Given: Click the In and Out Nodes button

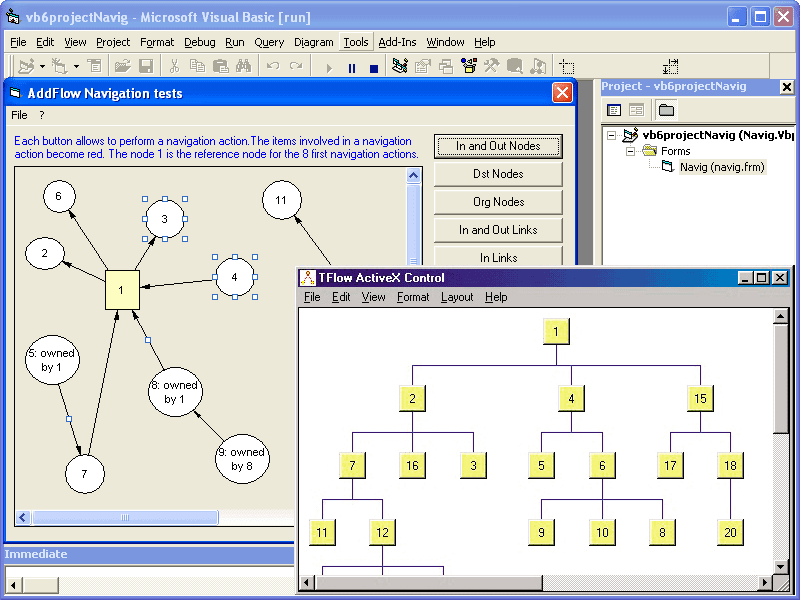Looking at the screenshot, I should point(498,146).
